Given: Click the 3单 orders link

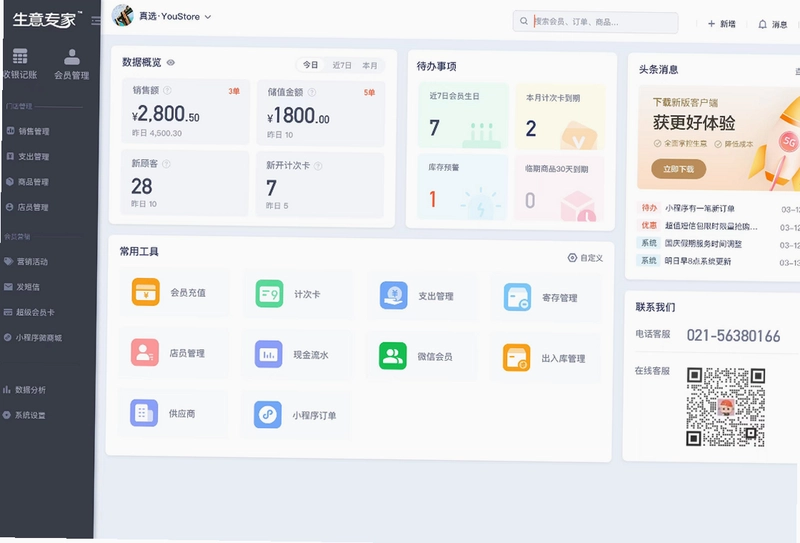Looking at the screenshot, I should coord(234,91).
